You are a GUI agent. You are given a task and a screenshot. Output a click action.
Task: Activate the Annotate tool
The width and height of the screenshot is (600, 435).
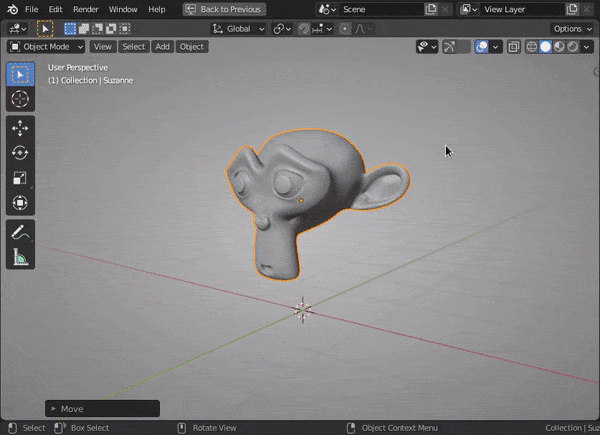pos(20,232)
